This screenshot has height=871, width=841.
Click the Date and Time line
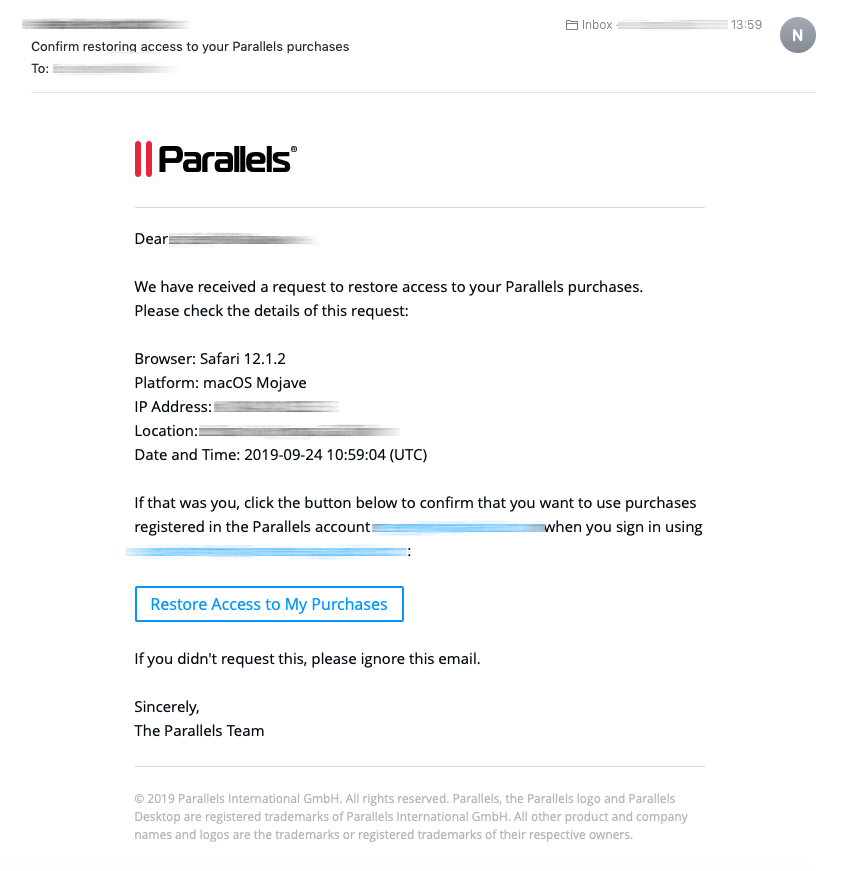tap(280, 455)
